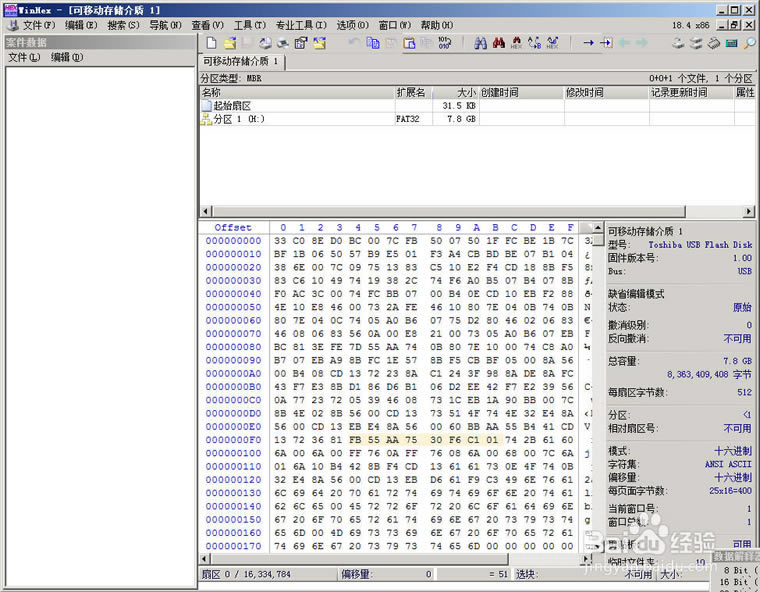
Task: Open Find Text with the binoculars icon
Action: tap(480, 43)
